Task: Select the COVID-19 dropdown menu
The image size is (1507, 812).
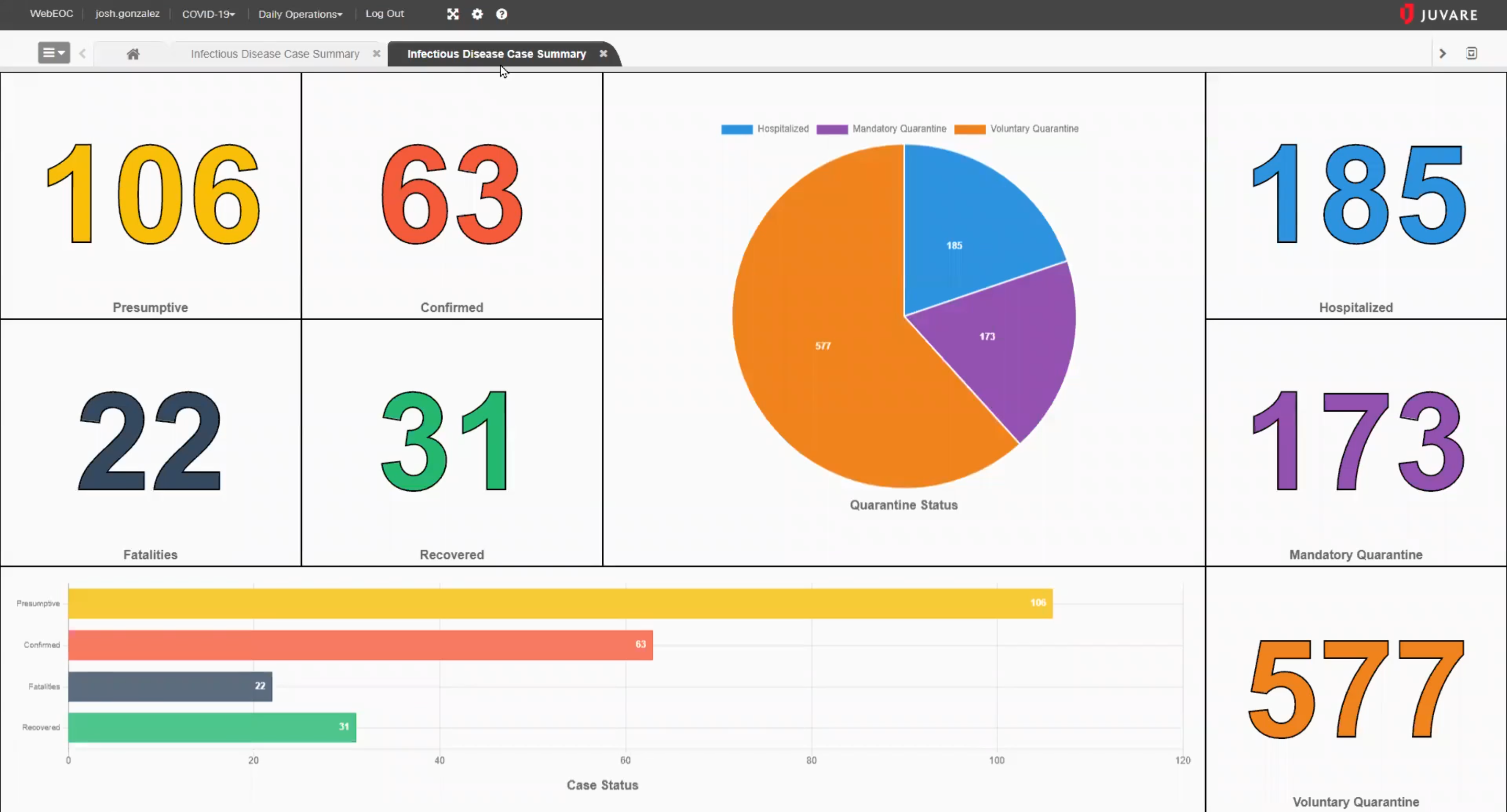Action: tap(208, 14)
